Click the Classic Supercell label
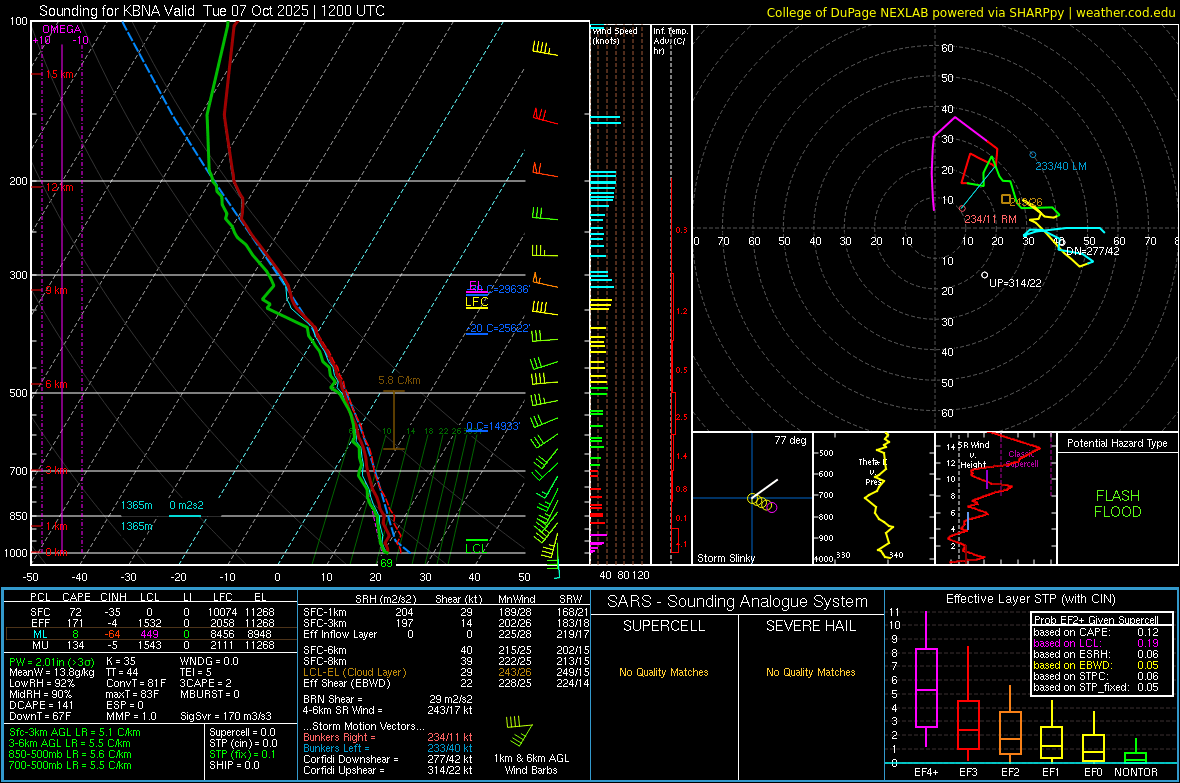The image size is (1180, 783). 1022,459
